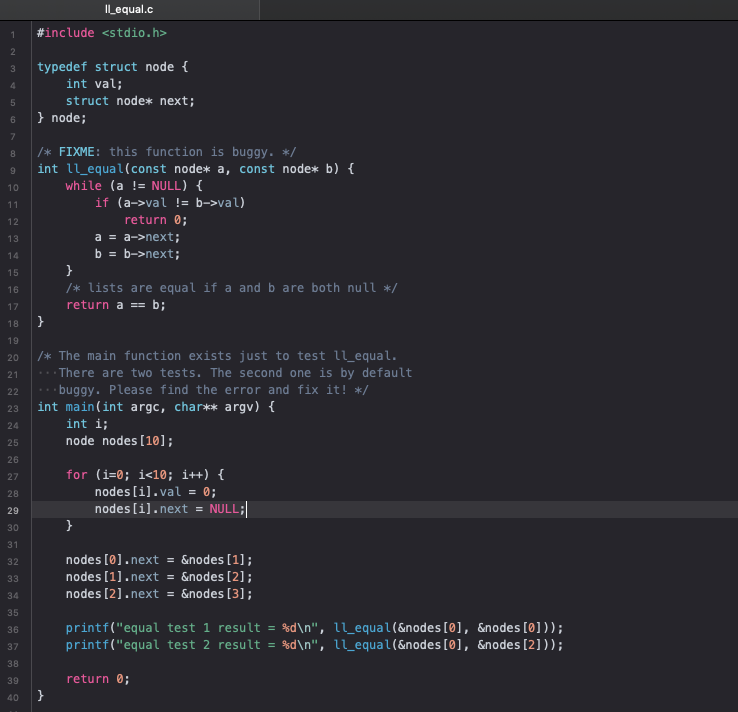Click 'int val;' declaration
Image resolution: width=738 pixels, height=712 pixels.
pyautogui.click(x=94, y=84)
